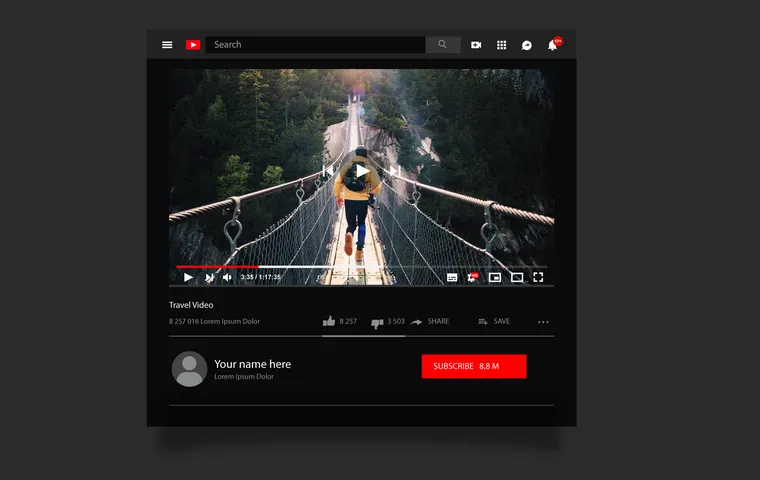Open the hamburger menu in header
This screenshot has width=760, height=480.
click(167, 45)
